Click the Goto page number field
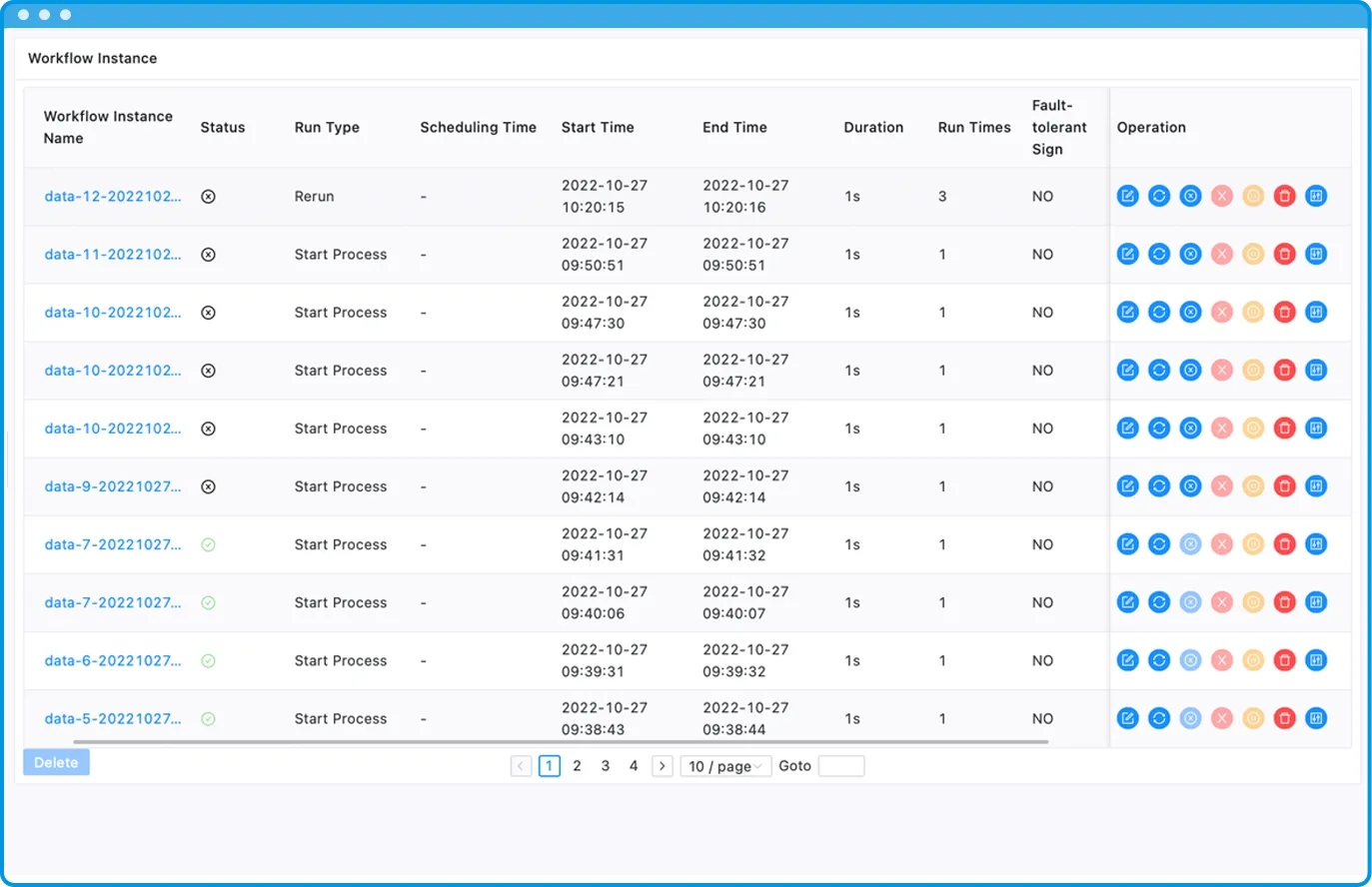1372x887 pixels. 840,766
